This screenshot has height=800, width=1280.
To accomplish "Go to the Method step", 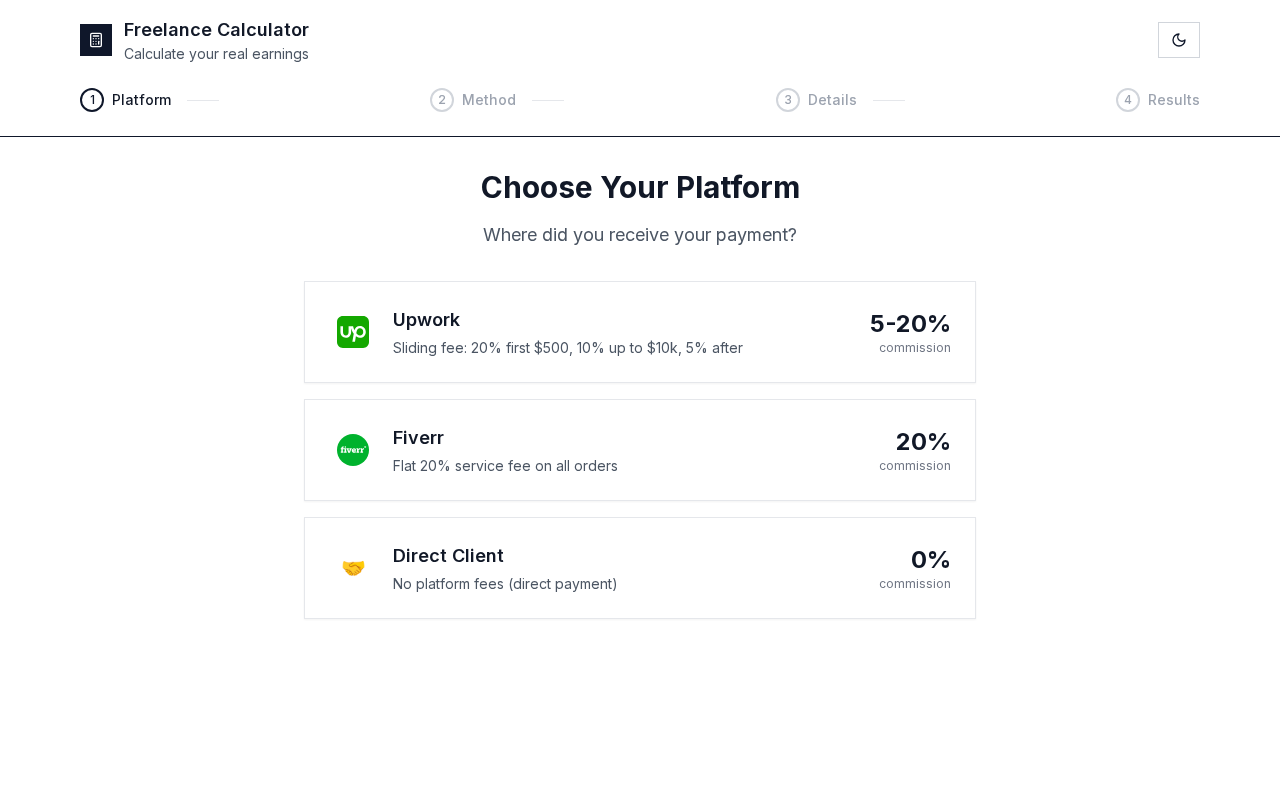I will [489, 100].
